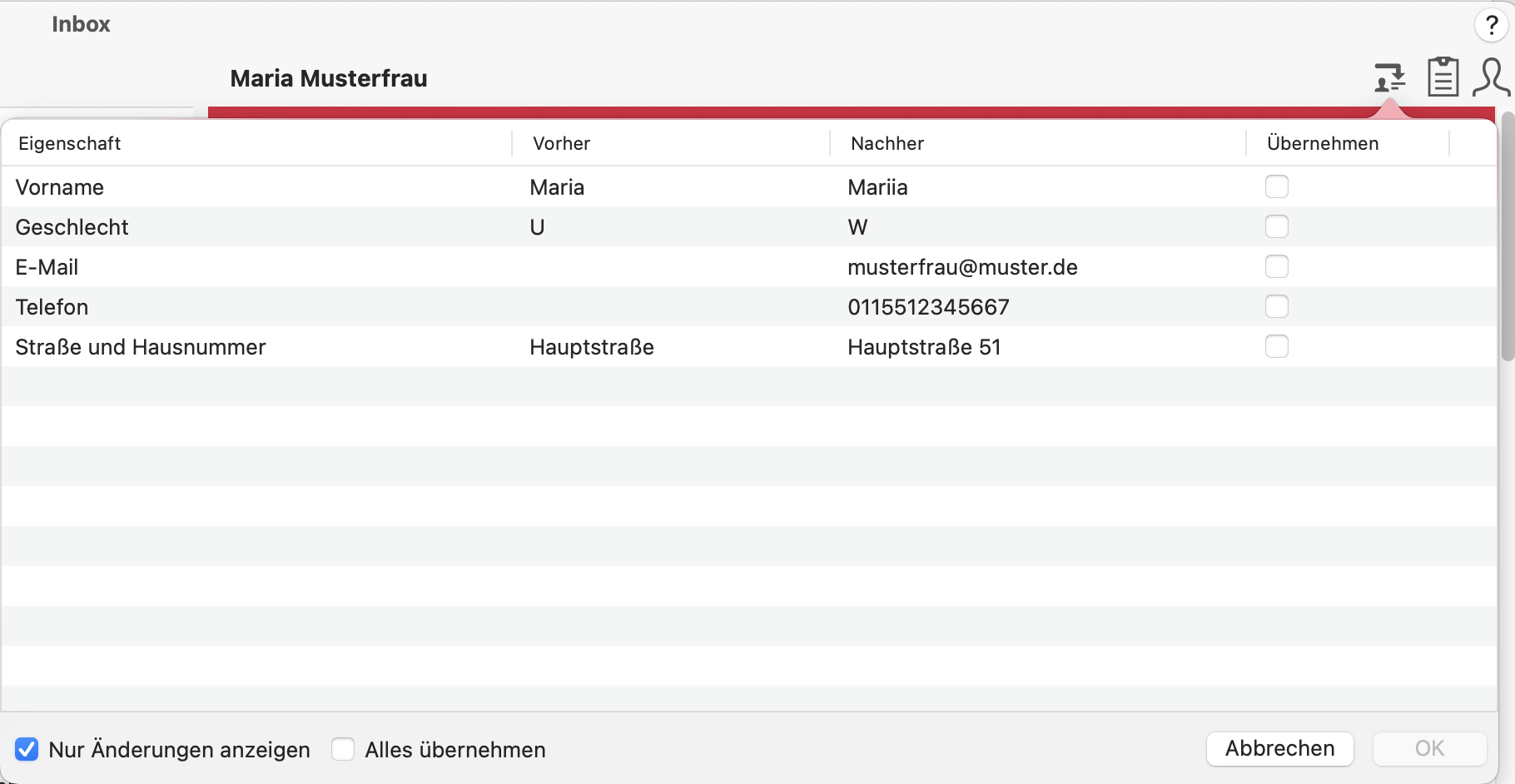
Task: Select the clipboard notes icon
Action: (1443, 77)
